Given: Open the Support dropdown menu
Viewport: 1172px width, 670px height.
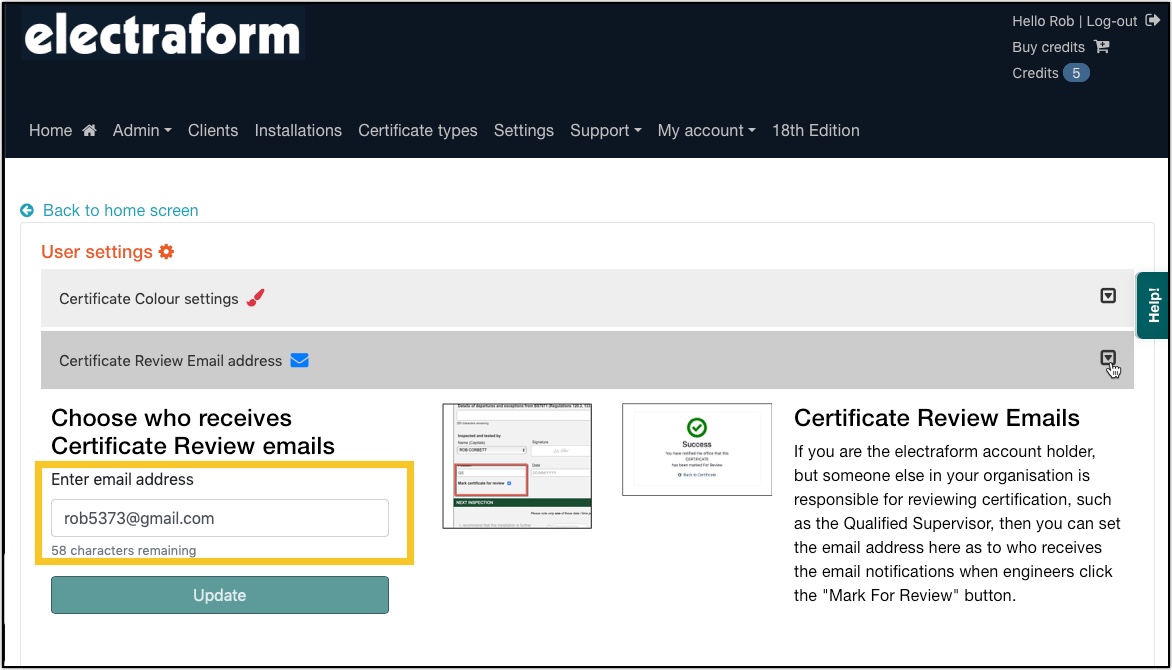Looking at the screenshot, I should coord(605,130).
